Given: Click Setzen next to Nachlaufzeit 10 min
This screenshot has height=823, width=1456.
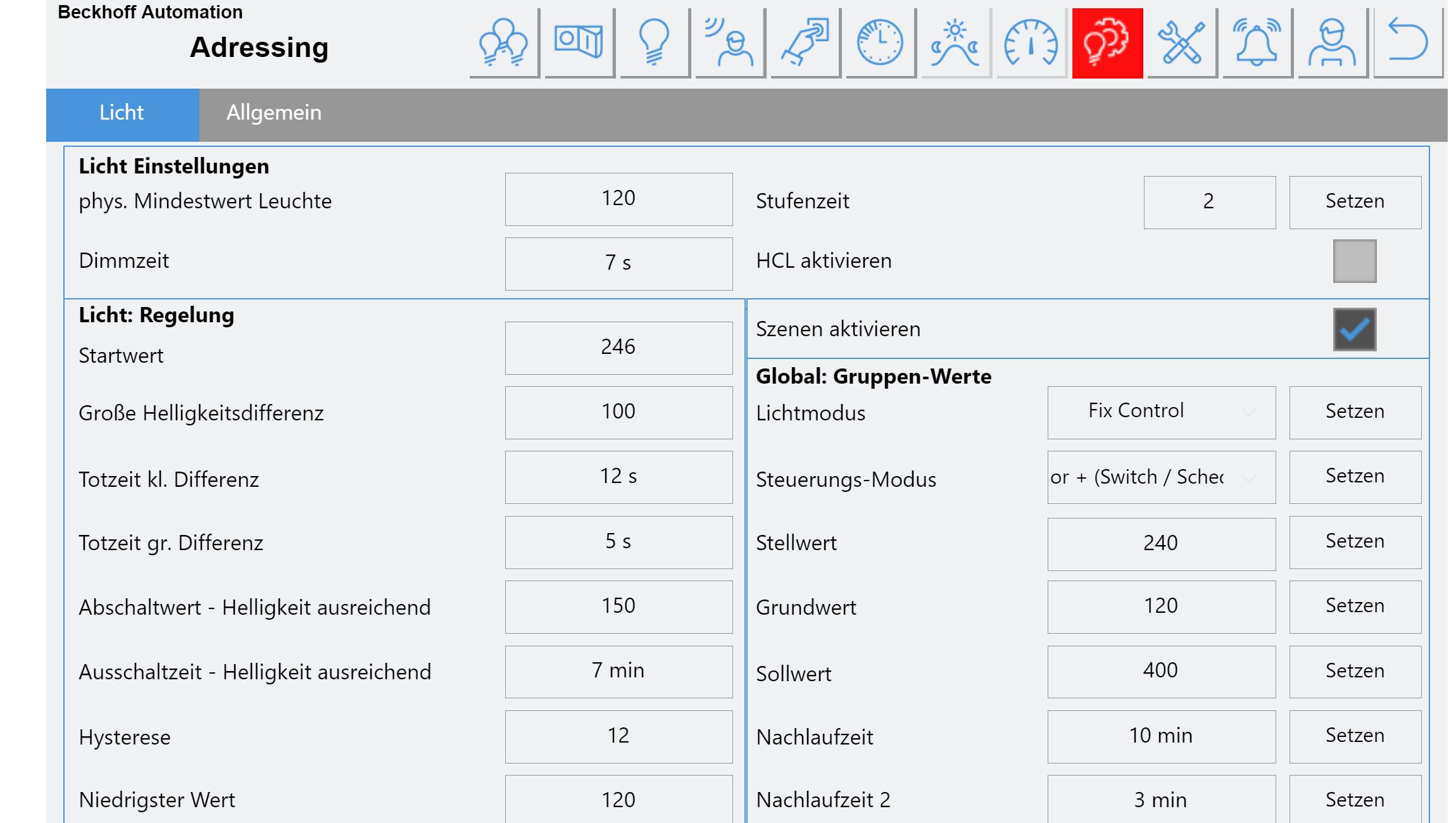Looking at the screenshot, I should pos(1355,736).
